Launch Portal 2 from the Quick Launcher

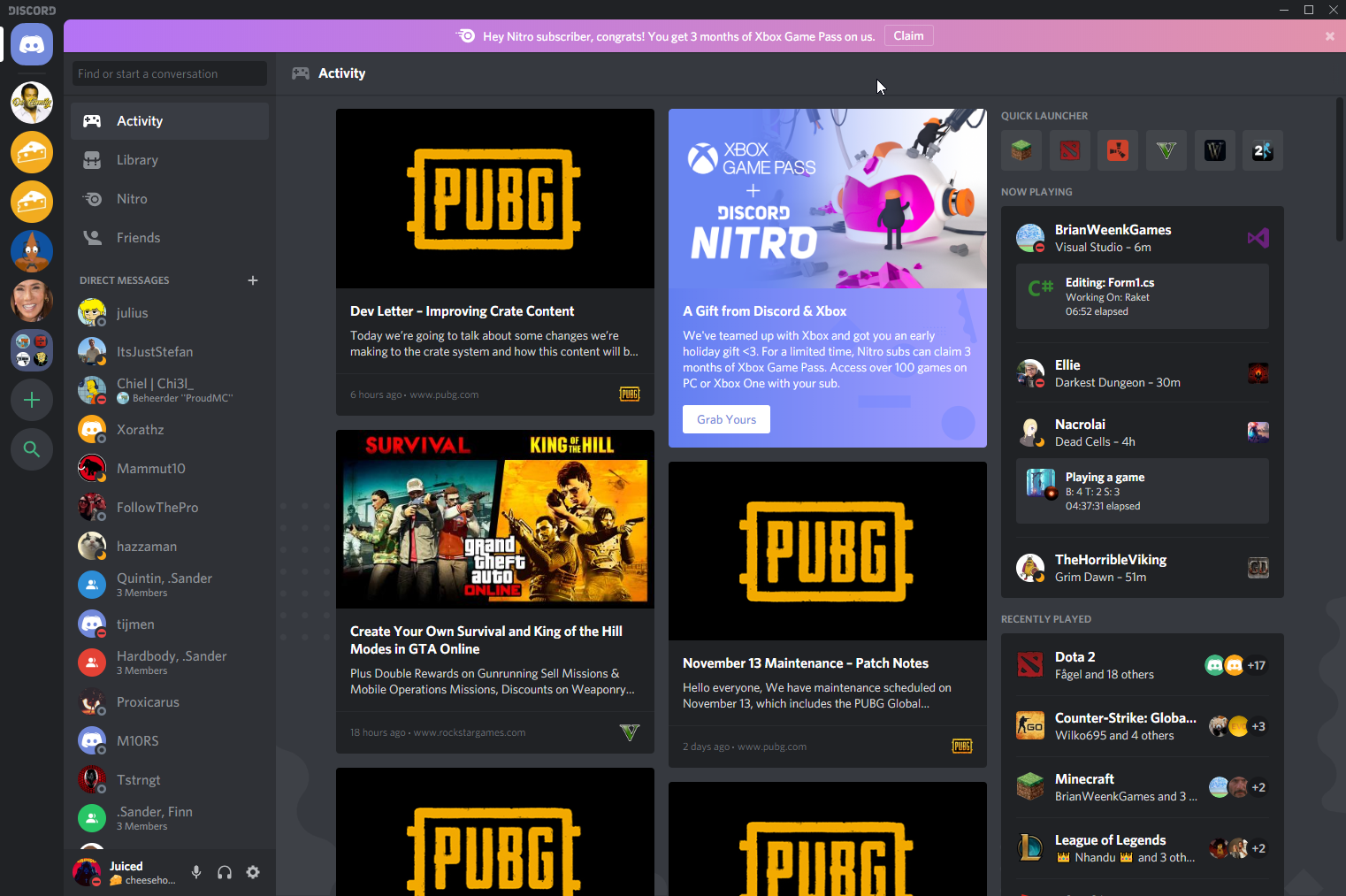pyautogui.click(x=1263, y=150)
